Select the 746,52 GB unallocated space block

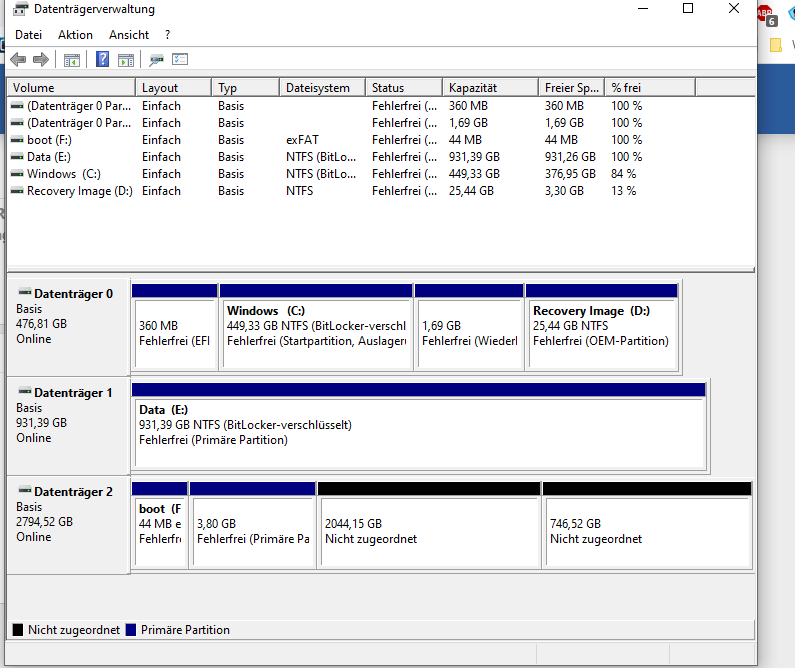[x=647, y=525]
